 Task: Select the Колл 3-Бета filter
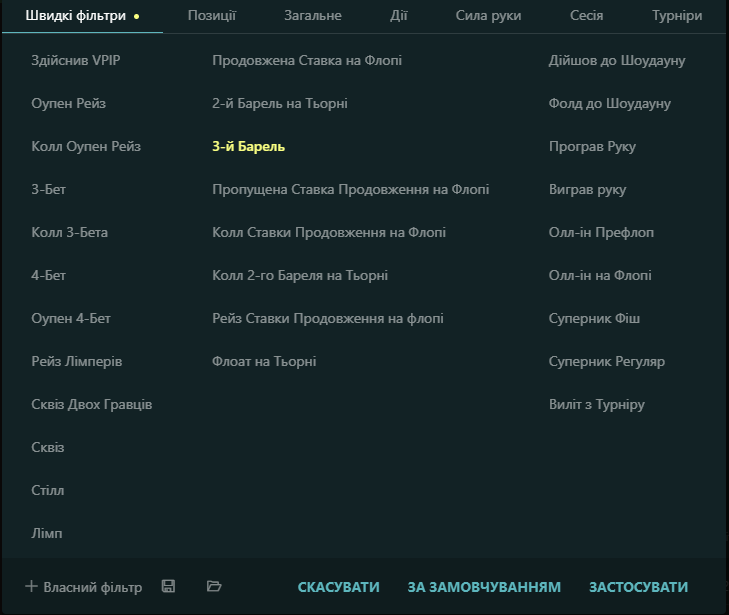(70, 232)
